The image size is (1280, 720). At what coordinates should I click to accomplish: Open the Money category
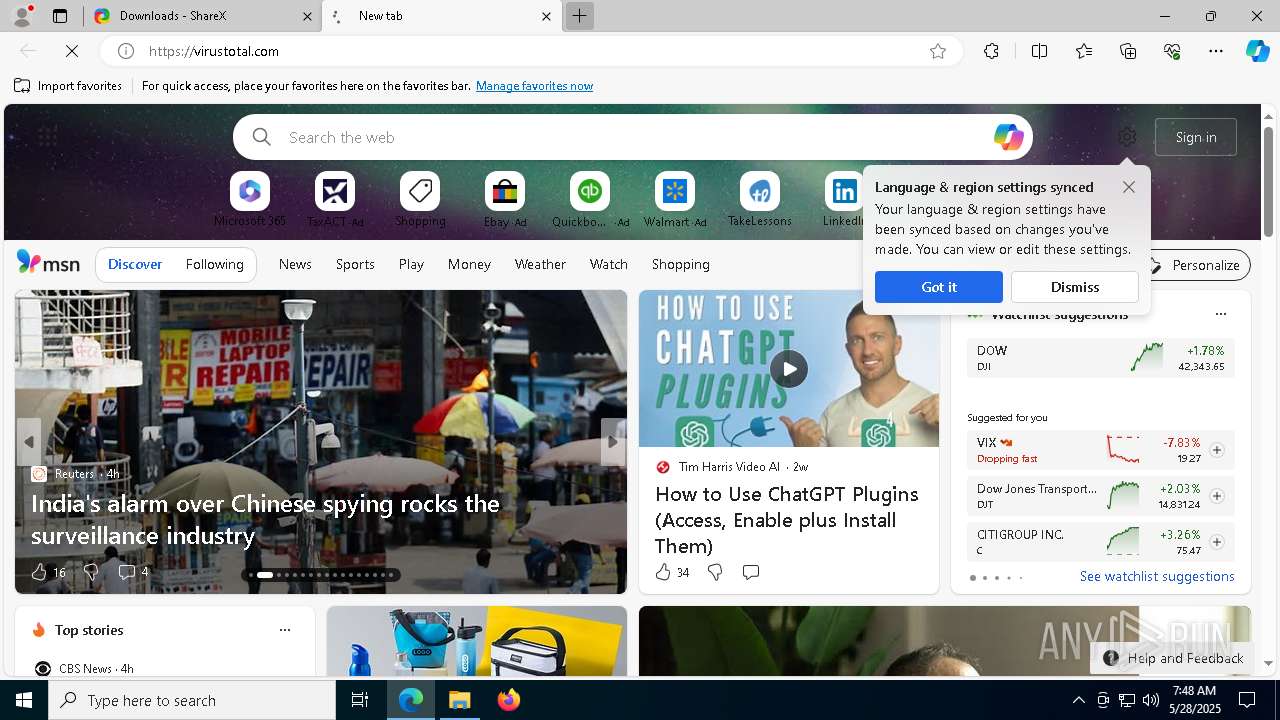(469, 264)
